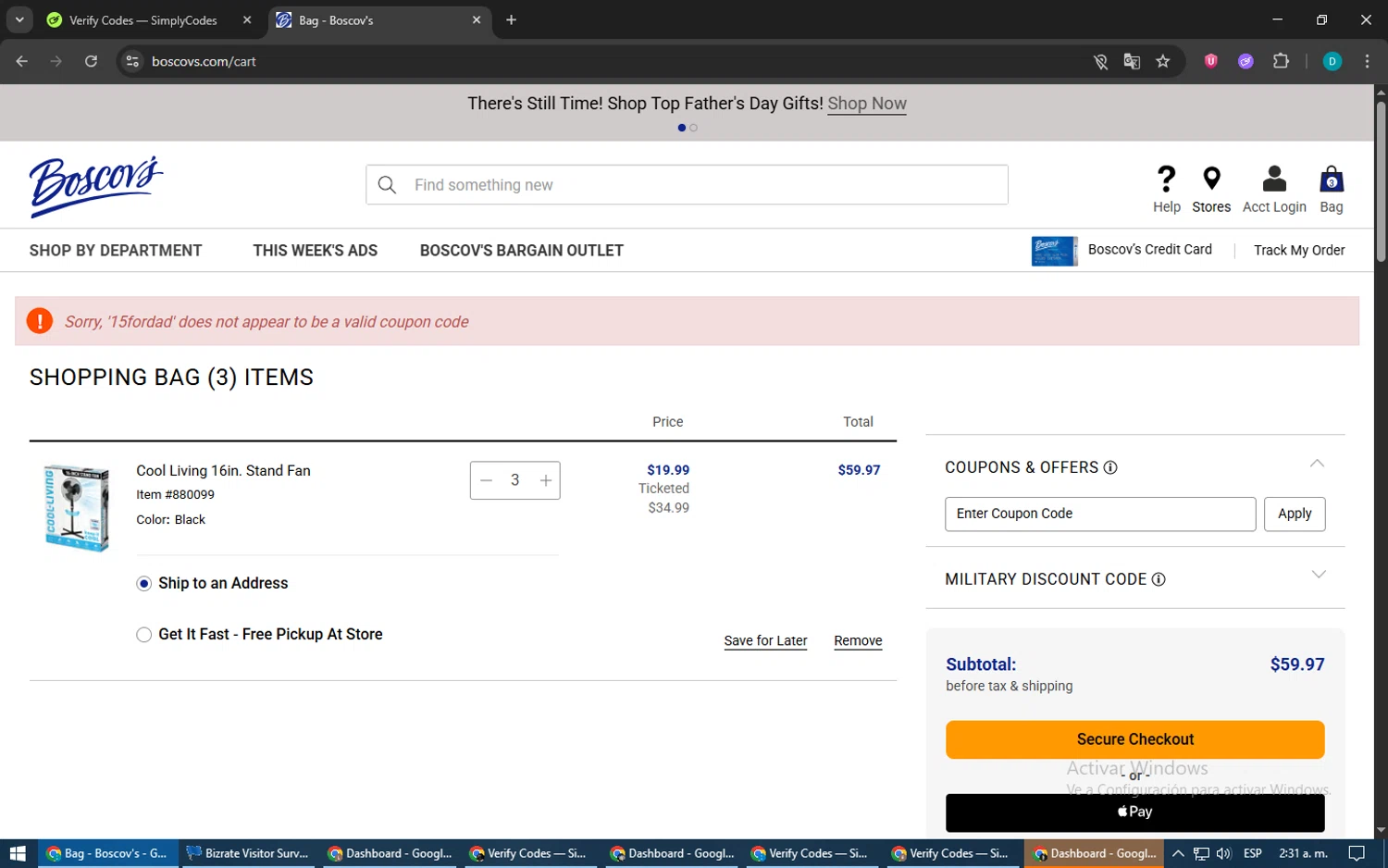Open Cool Living 16in. Stand Fan link
The height and width of the screenshot is (868, 1388).
[x=223, y=470]
